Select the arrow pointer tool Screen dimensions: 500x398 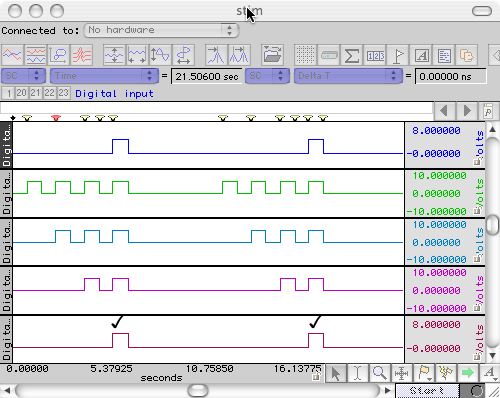coord(336,373)
